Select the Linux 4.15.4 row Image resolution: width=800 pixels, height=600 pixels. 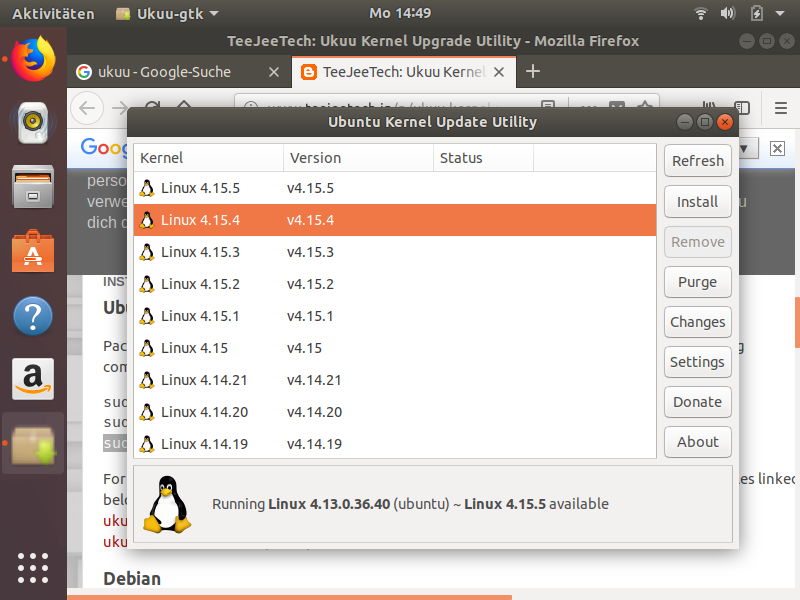click(395, 220)
